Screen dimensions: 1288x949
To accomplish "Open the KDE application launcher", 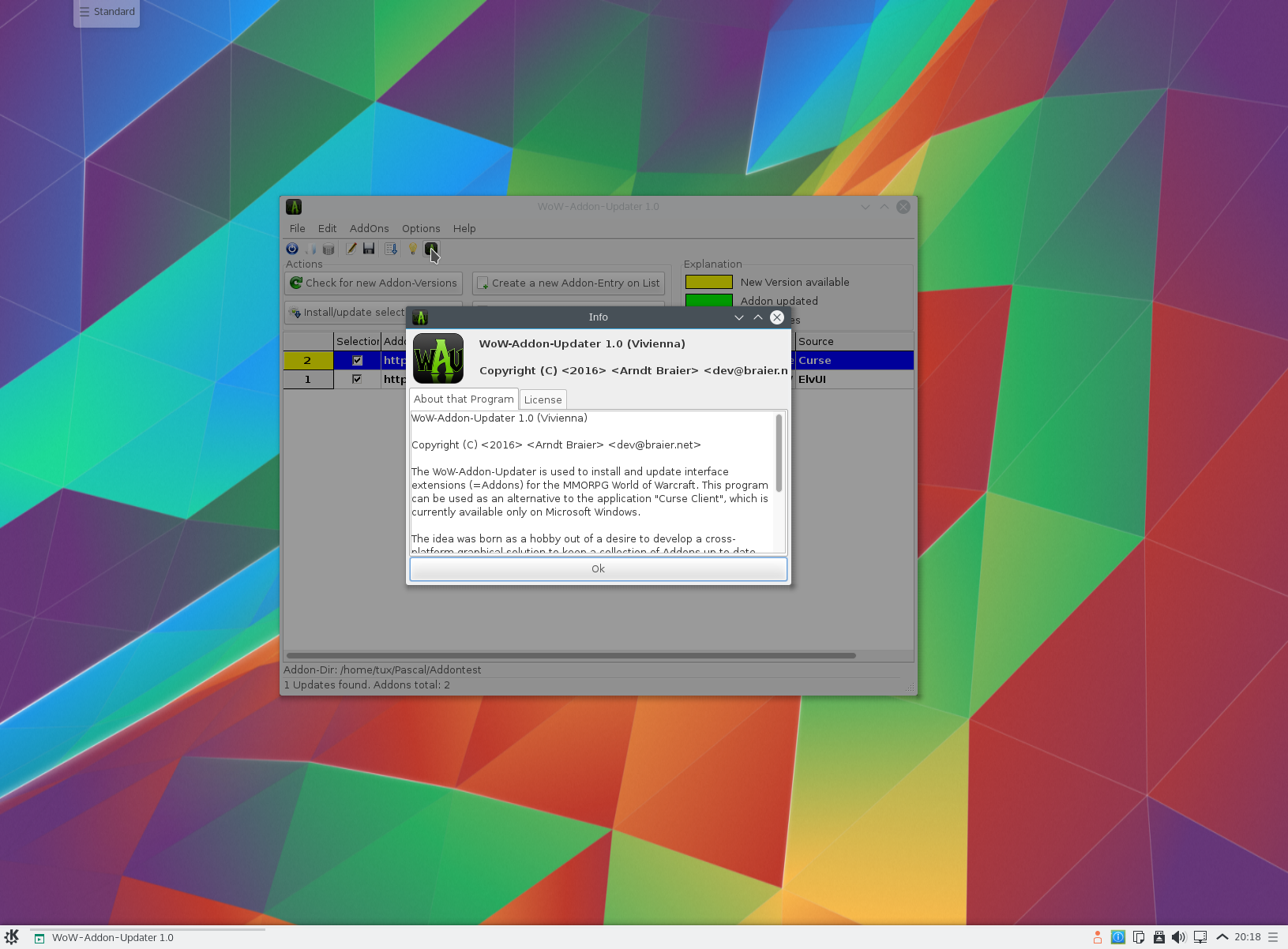I will [x=12, y=937].
